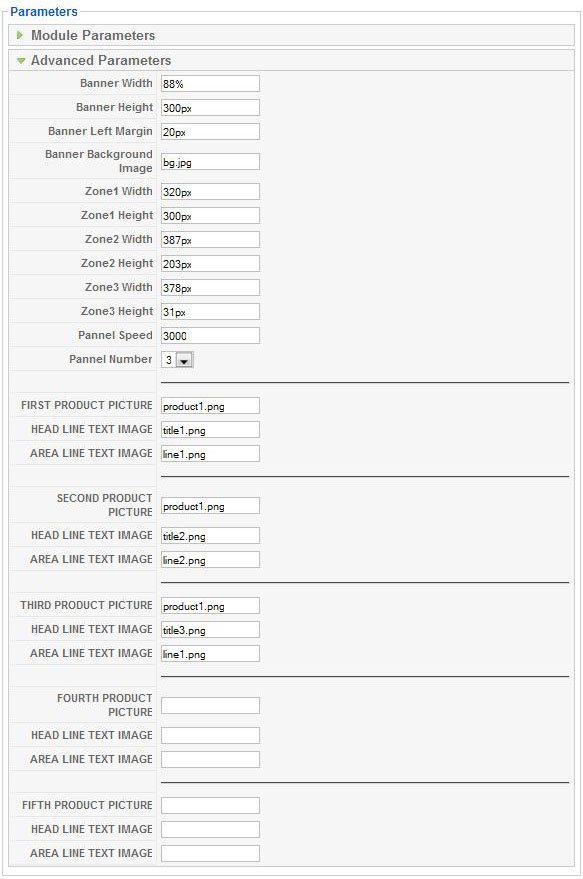Focus the line2.png area line field
Screen dimensions: 583x879
210,559
